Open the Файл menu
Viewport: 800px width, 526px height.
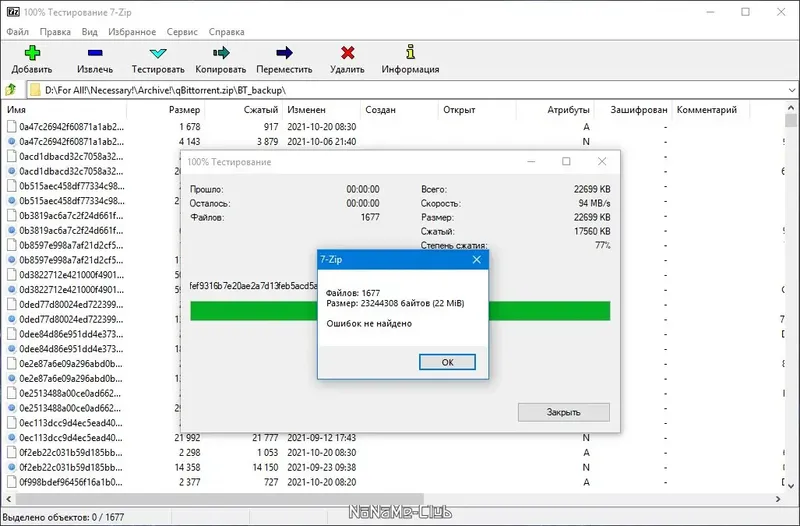(18, 32)
